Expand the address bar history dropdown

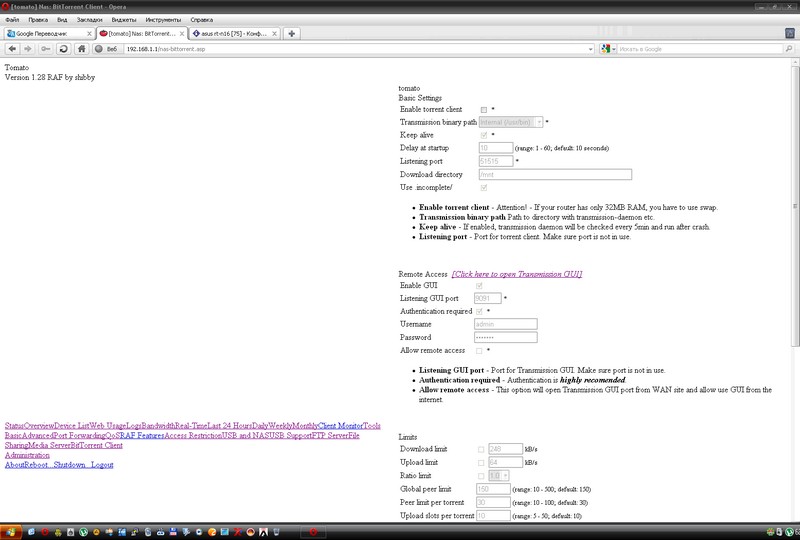pos(590,49)
